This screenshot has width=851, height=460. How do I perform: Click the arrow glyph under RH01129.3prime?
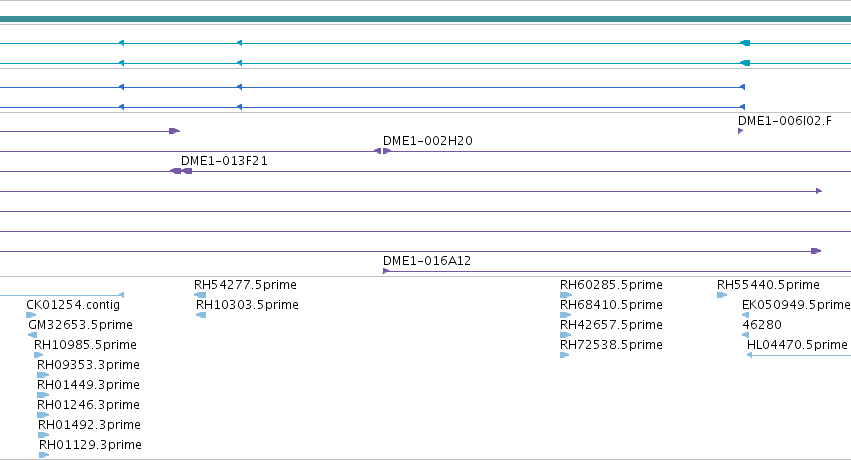pyautogui.click(x=44, y=455)
